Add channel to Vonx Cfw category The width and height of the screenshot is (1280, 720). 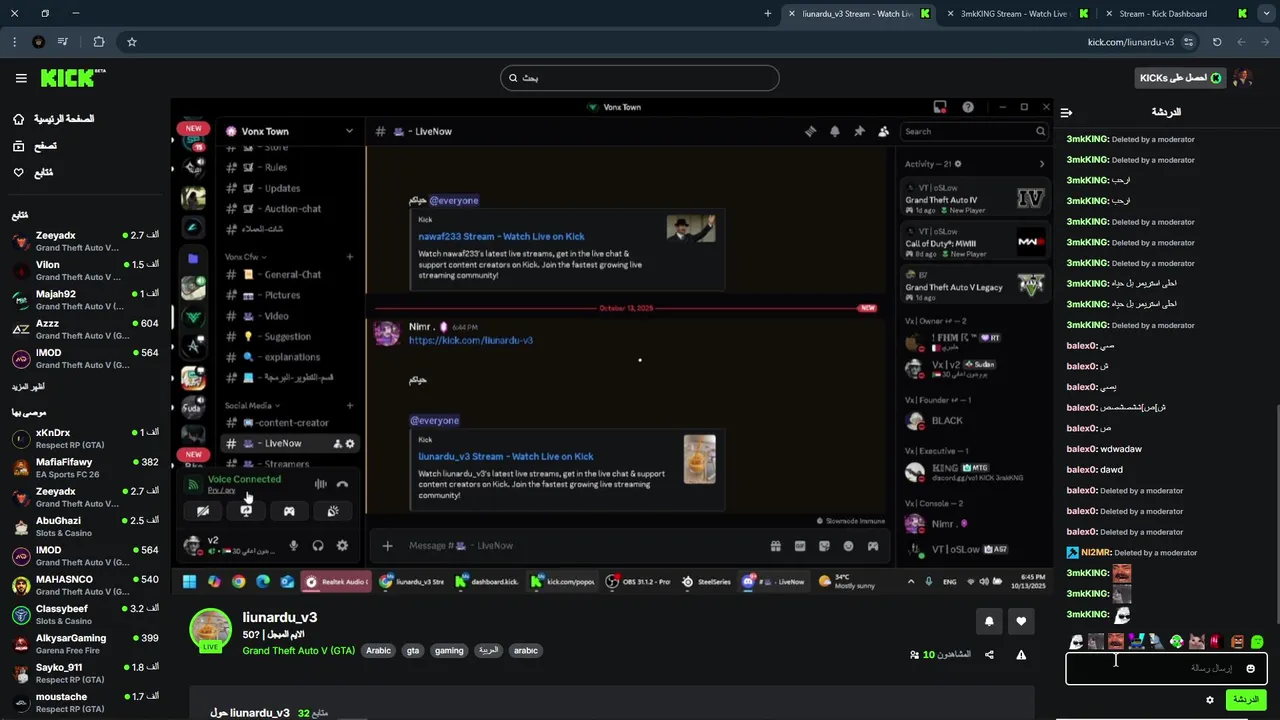(x=349, y=257)
